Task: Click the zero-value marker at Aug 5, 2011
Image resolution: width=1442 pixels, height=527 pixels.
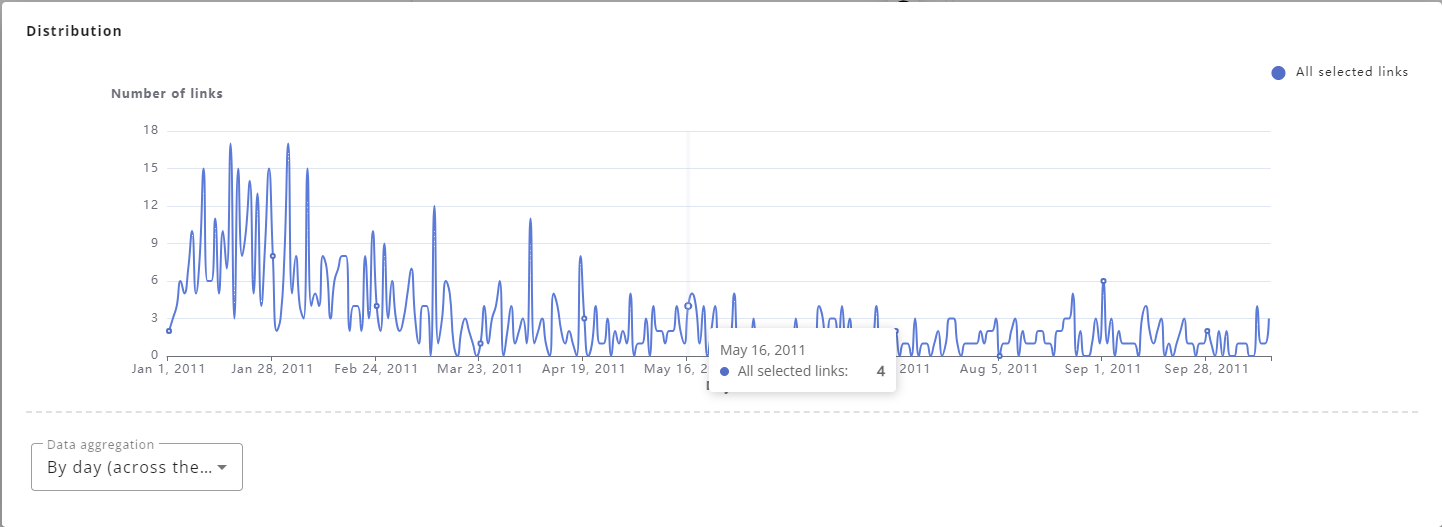Action: point(999,356)
